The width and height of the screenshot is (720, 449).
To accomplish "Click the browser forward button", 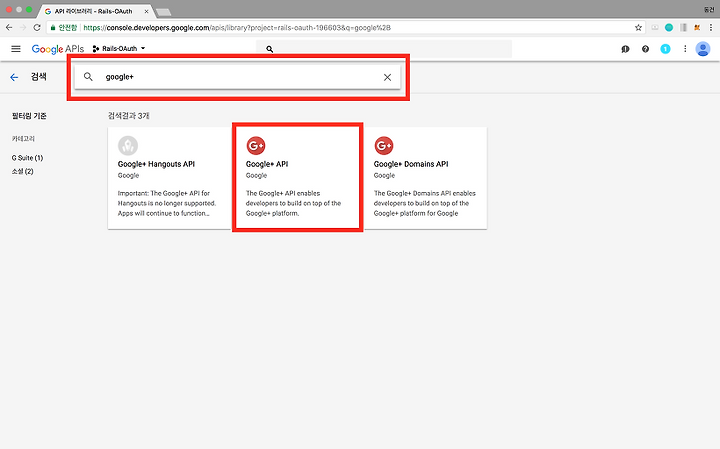I will 23,28.
